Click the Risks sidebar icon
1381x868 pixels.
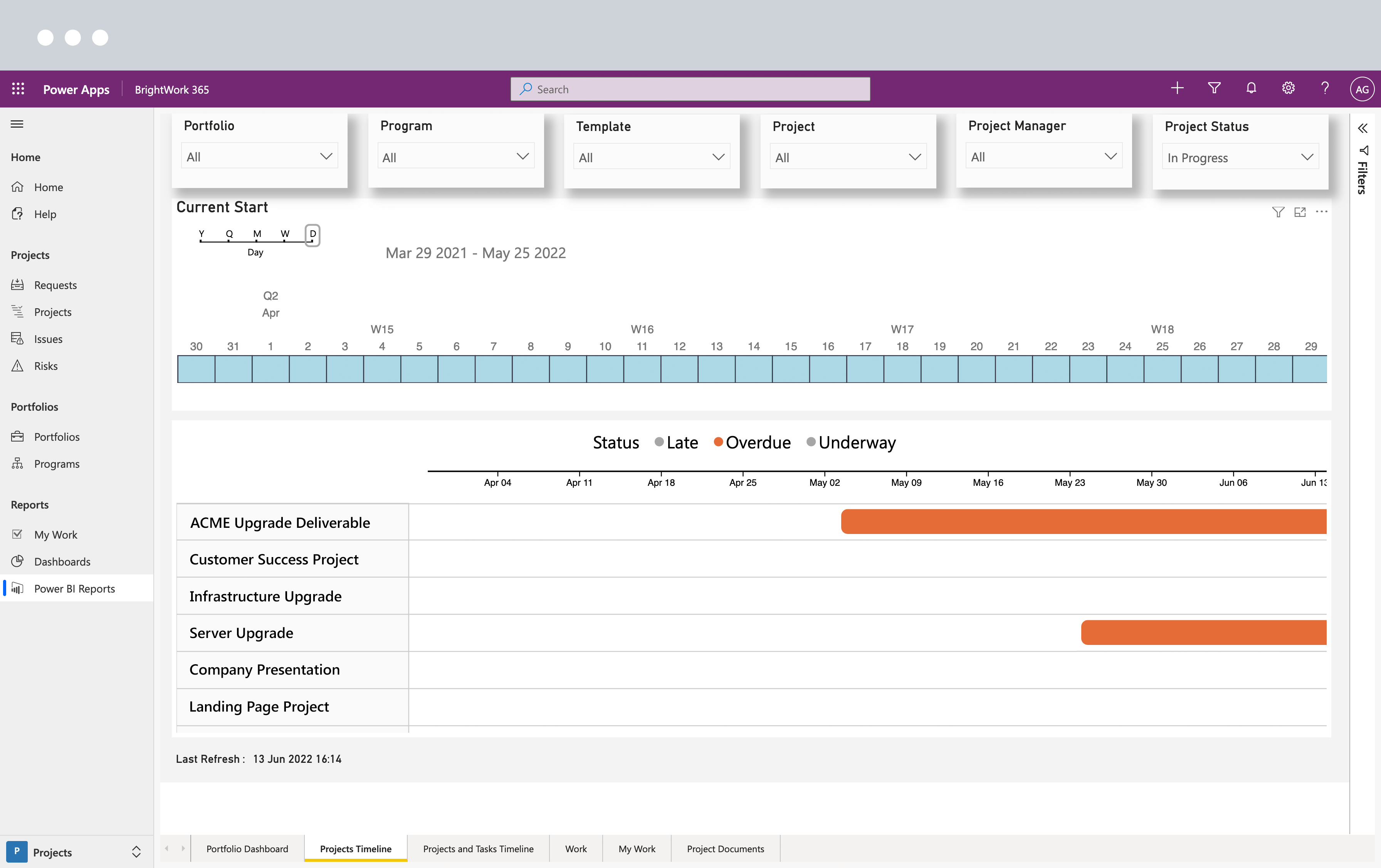pyautogui.click(x=18, y=365)
